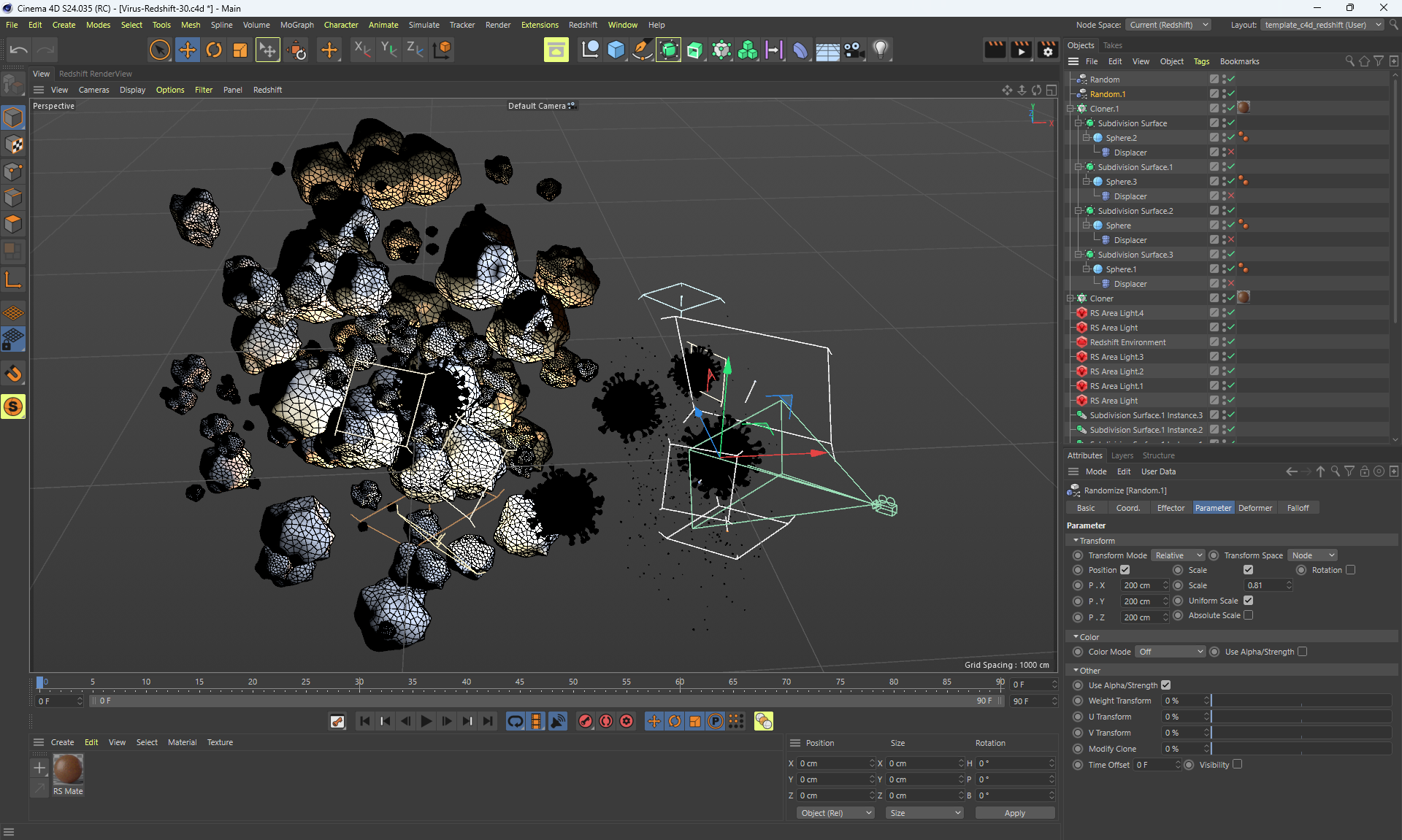Click the Apply button
Viewport: 1402px width, 840px height.
pyautogui.click(x=1014, y=813)
